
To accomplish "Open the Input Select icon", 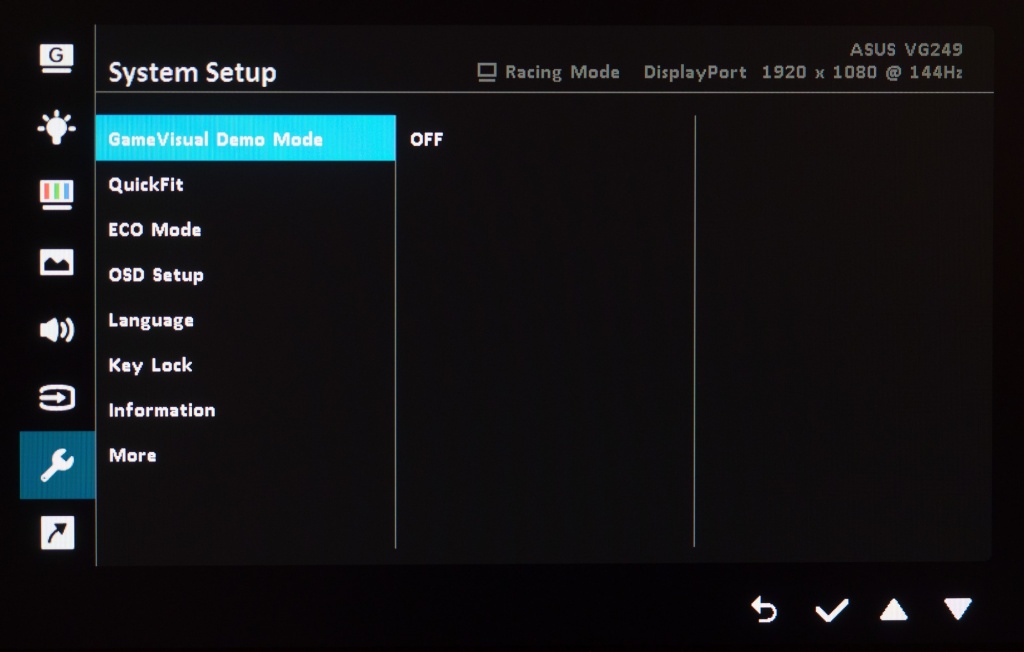I will pyautogui.click(x=56, y=397).
